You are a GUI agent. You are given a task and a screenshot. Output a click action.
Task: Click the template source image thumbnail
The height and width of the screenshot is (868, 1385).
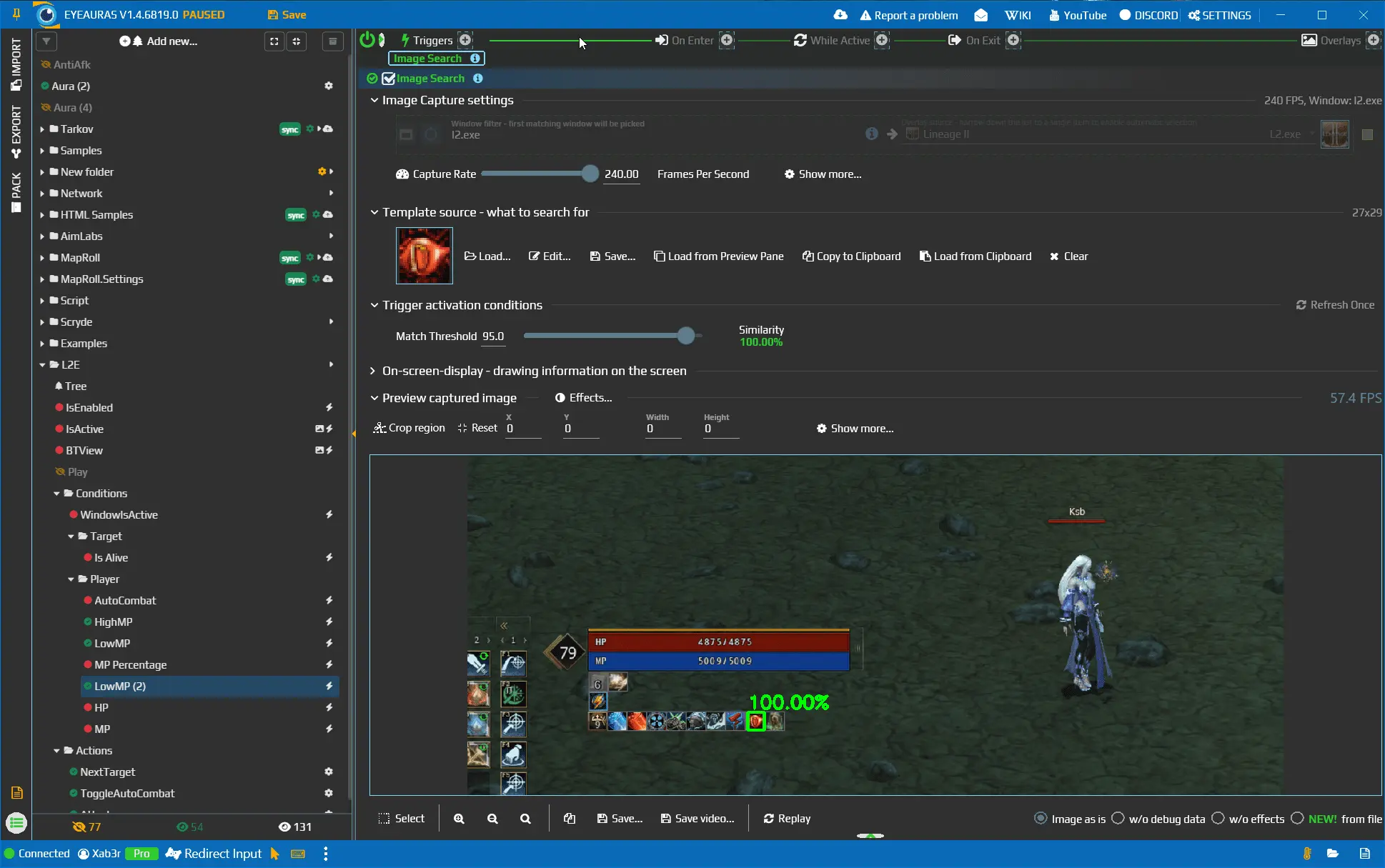(x=425, y=256)
